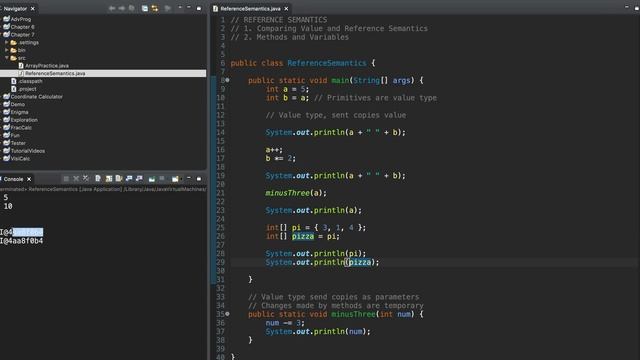Fold the minusThree method at line 35

pyautogui.click(x=227, y=314)
